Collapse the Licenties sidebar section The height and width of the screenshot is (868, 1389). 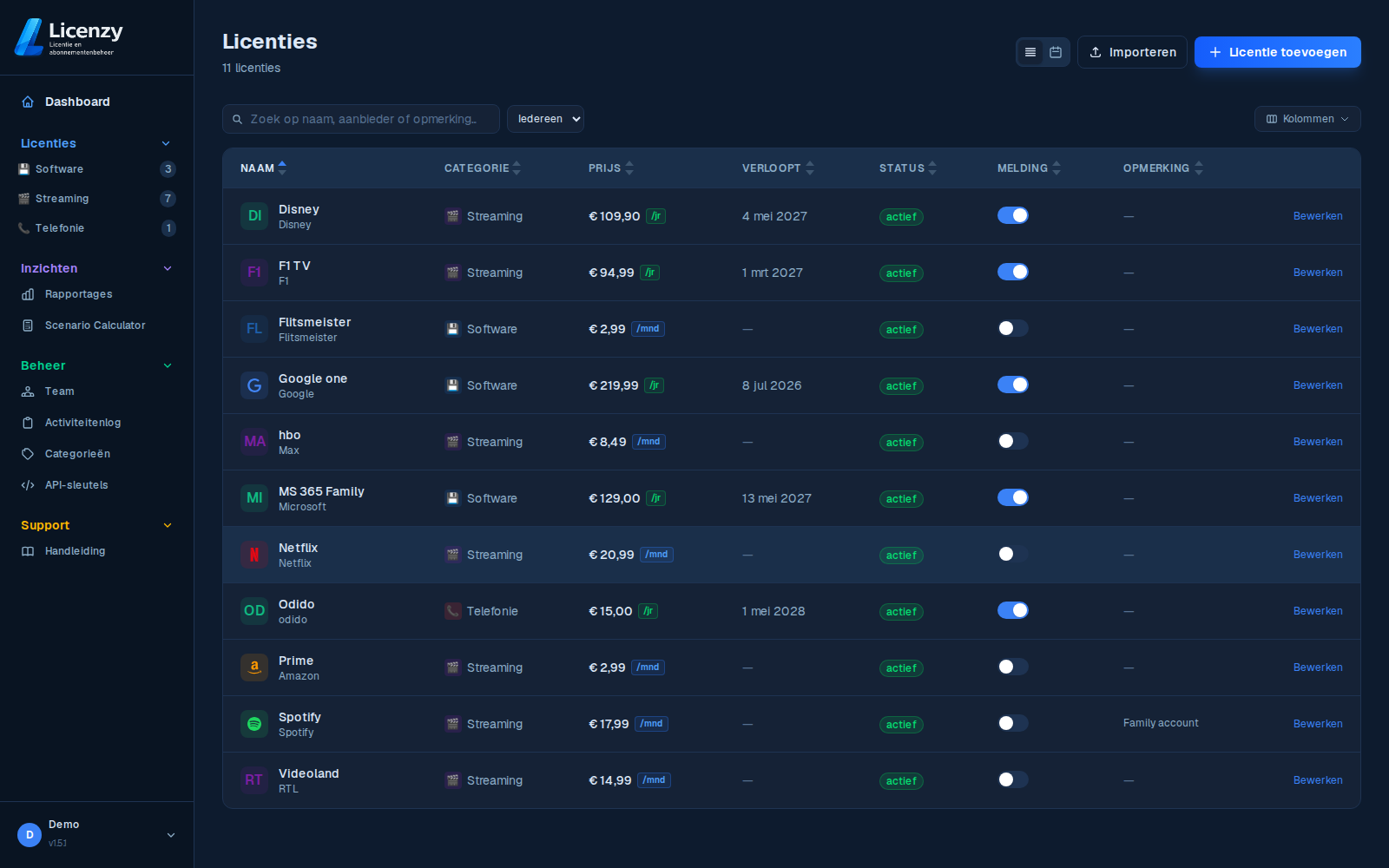tap(167, 143)
